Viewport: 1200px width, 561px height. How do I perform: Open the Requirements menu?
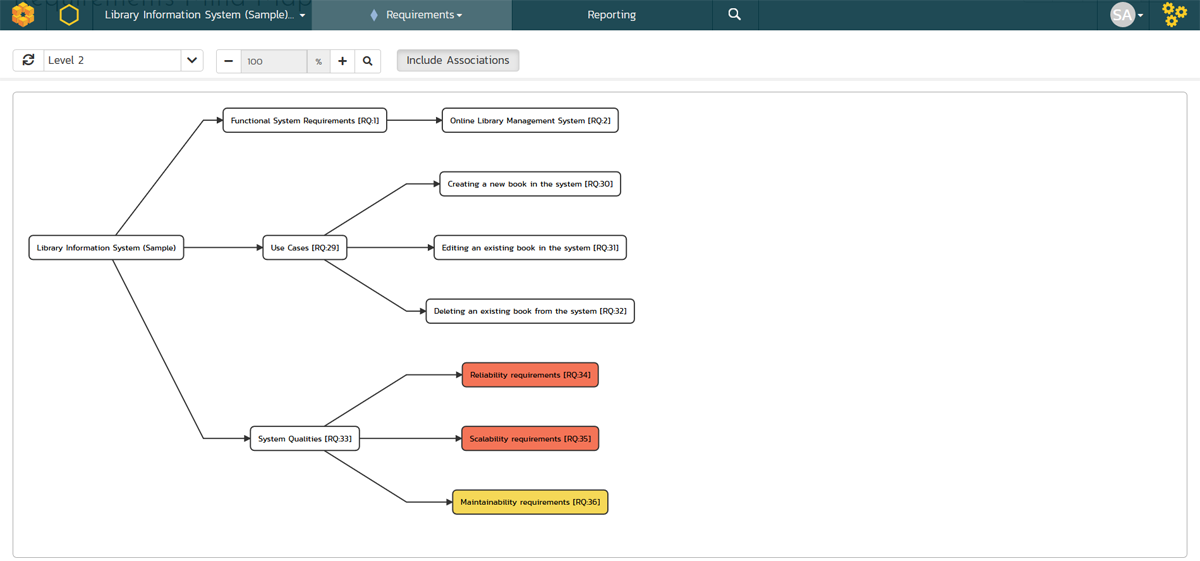coord(424,15)
